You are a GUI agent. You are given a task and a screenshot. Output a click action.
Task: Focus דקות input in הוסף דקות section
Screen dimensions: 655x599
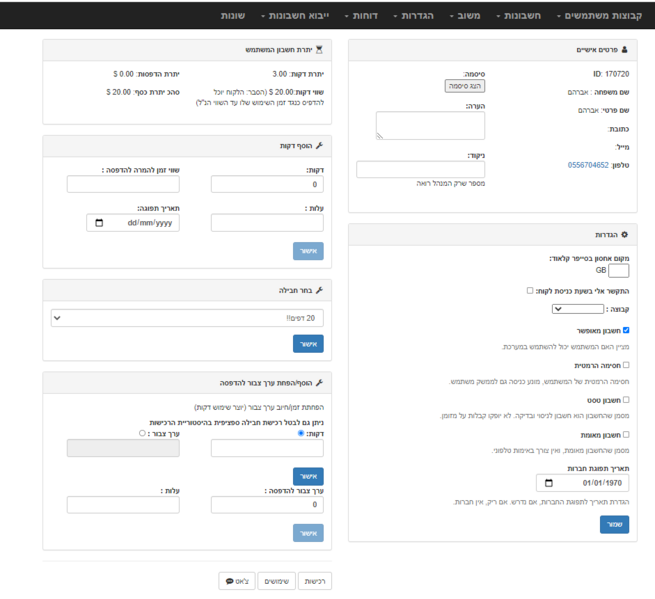tap(267, 184)
